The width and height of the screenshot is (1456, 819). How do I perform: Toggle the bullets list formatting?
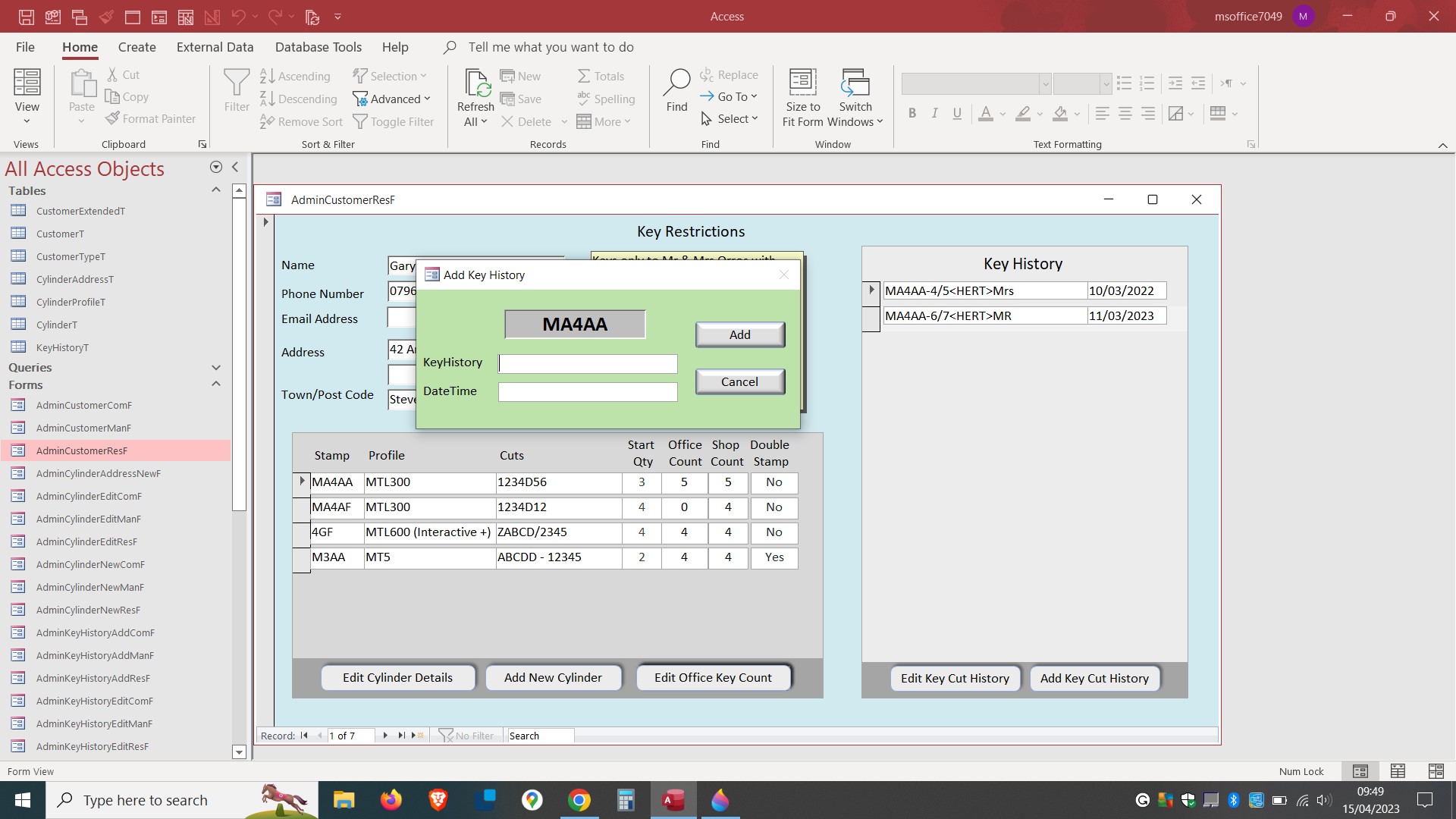coord(1124,83)
